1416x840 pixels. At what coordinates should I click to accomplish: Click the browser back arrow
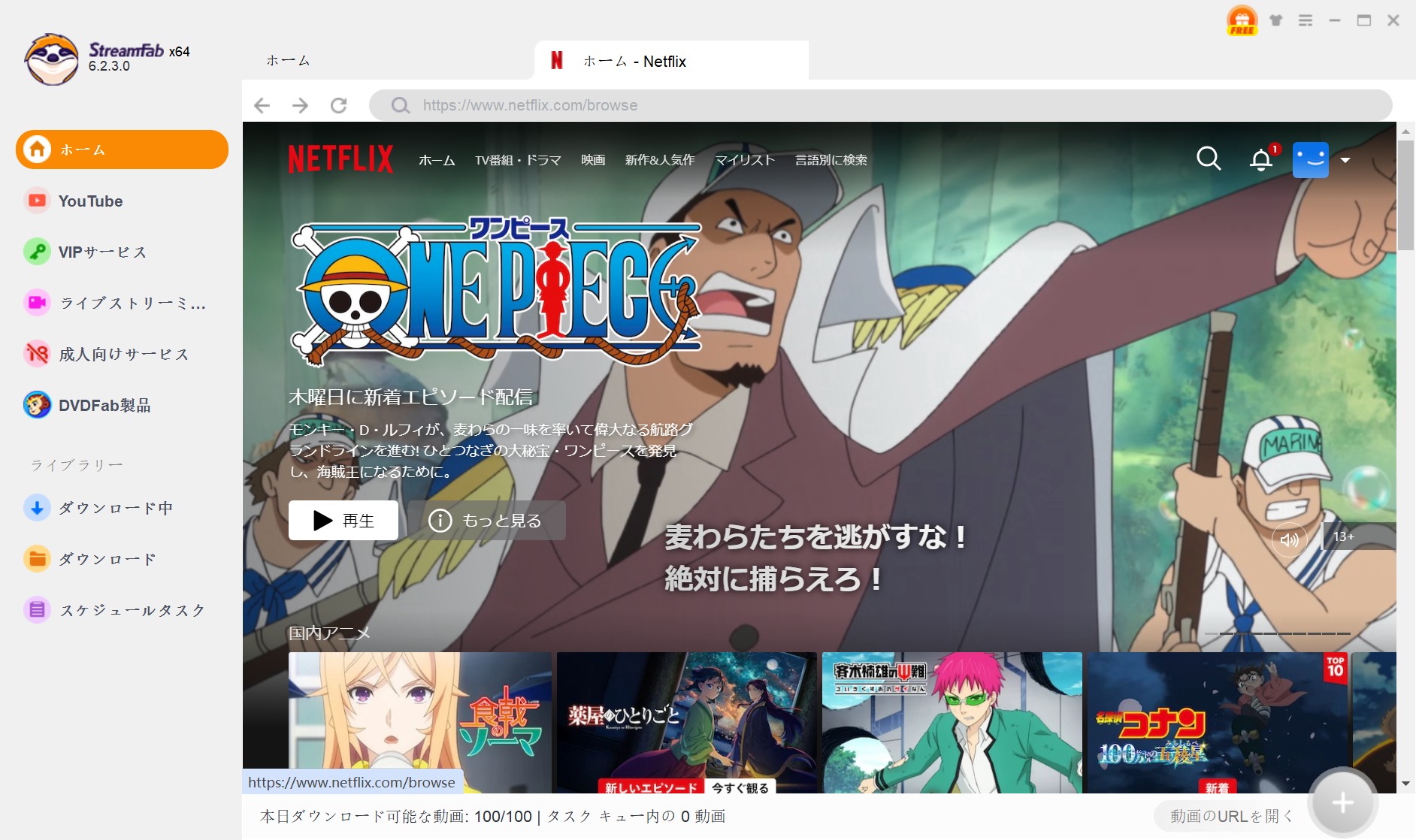point(262,105)
